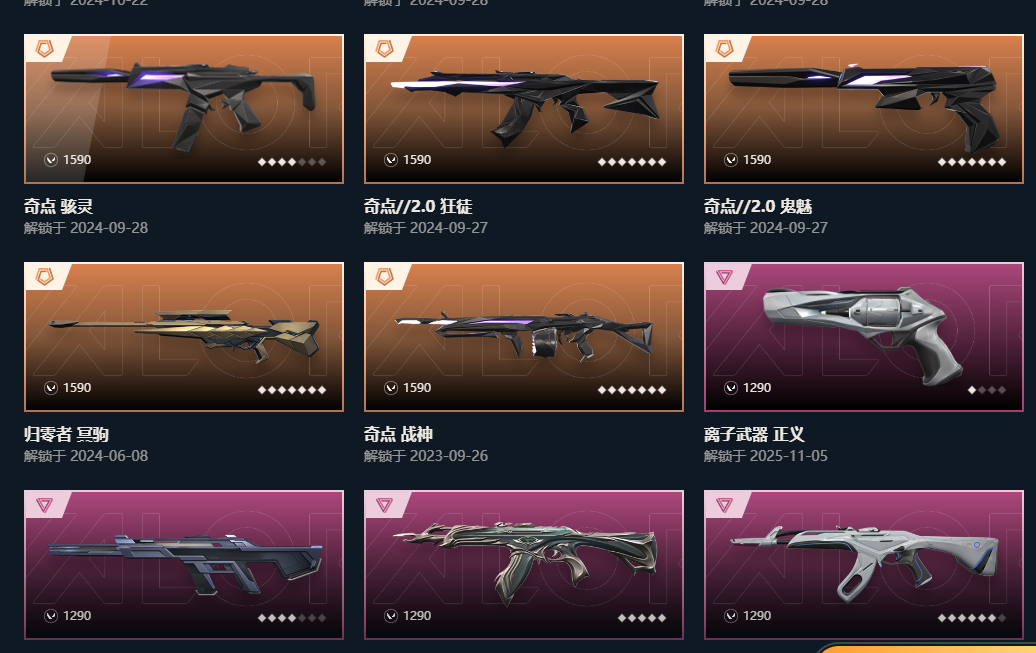The height and width of the screenshot is (653, 1036).
Task: Select the 归零者 冥驹 sniper skin thumbnail
Action: tap(184, 336)
